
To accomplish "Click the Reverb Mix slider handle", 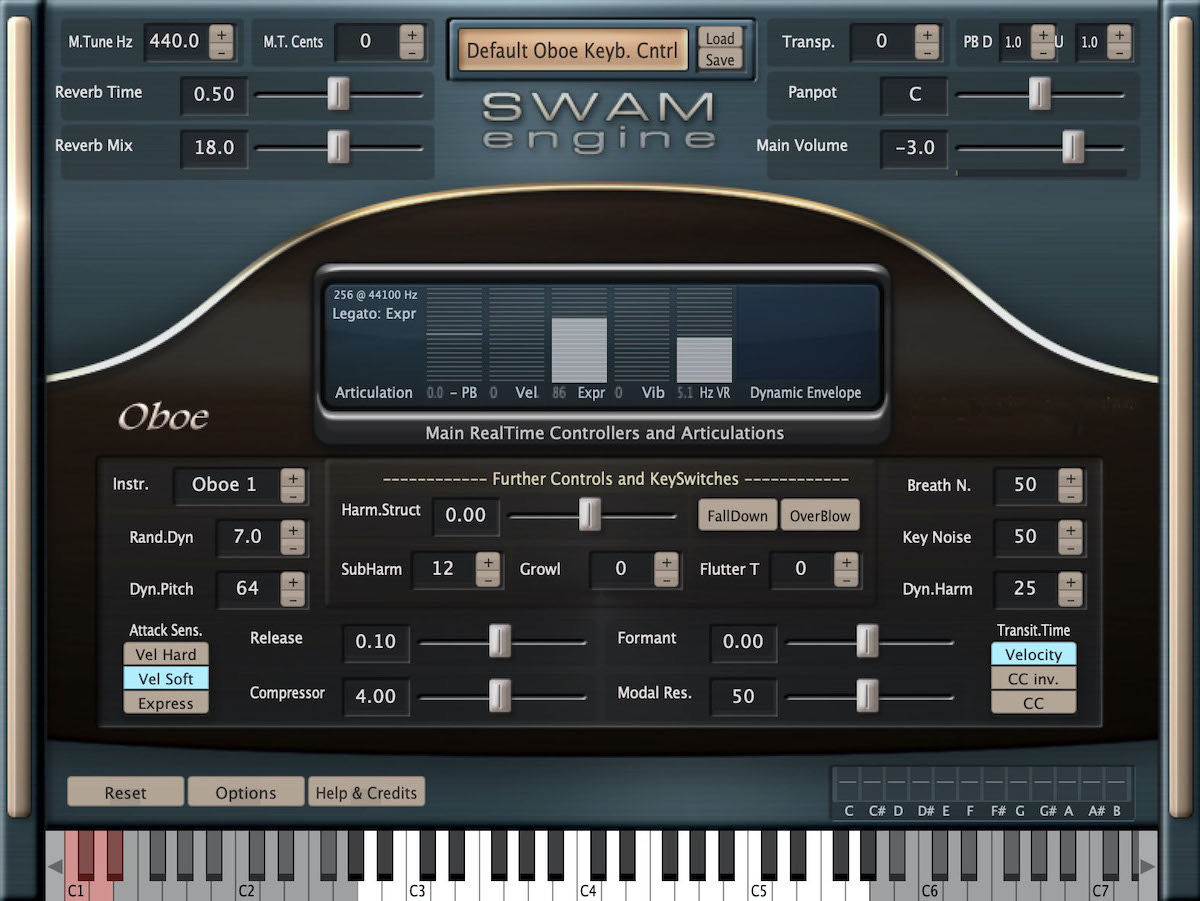I will coord(340,146).
